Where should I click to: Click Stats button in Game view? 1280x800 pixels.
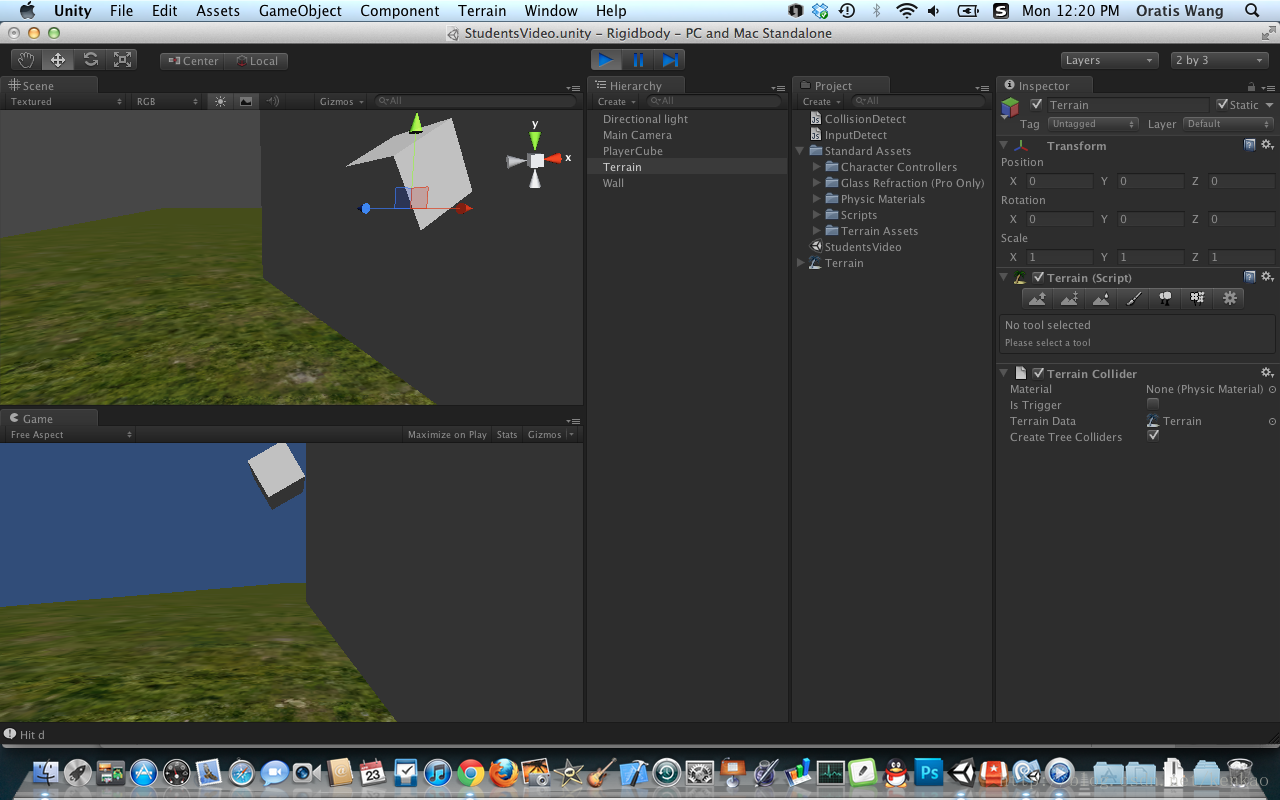pyautogui.click(x=507, y=434)
